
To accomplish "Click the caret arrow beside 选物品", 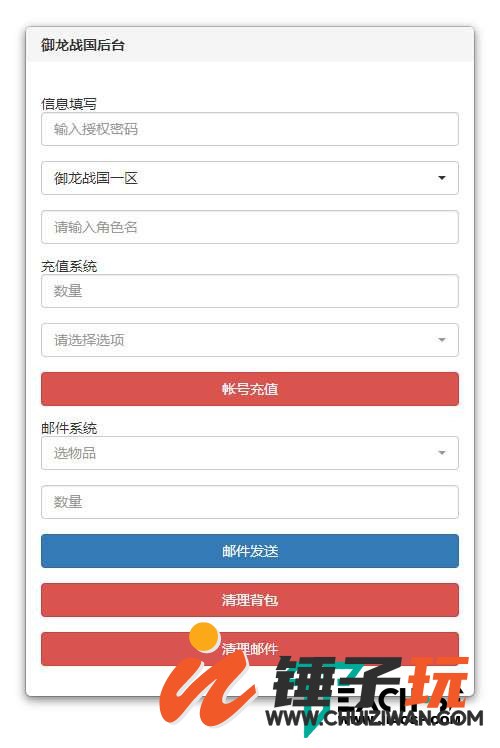I will coord(442,453).
